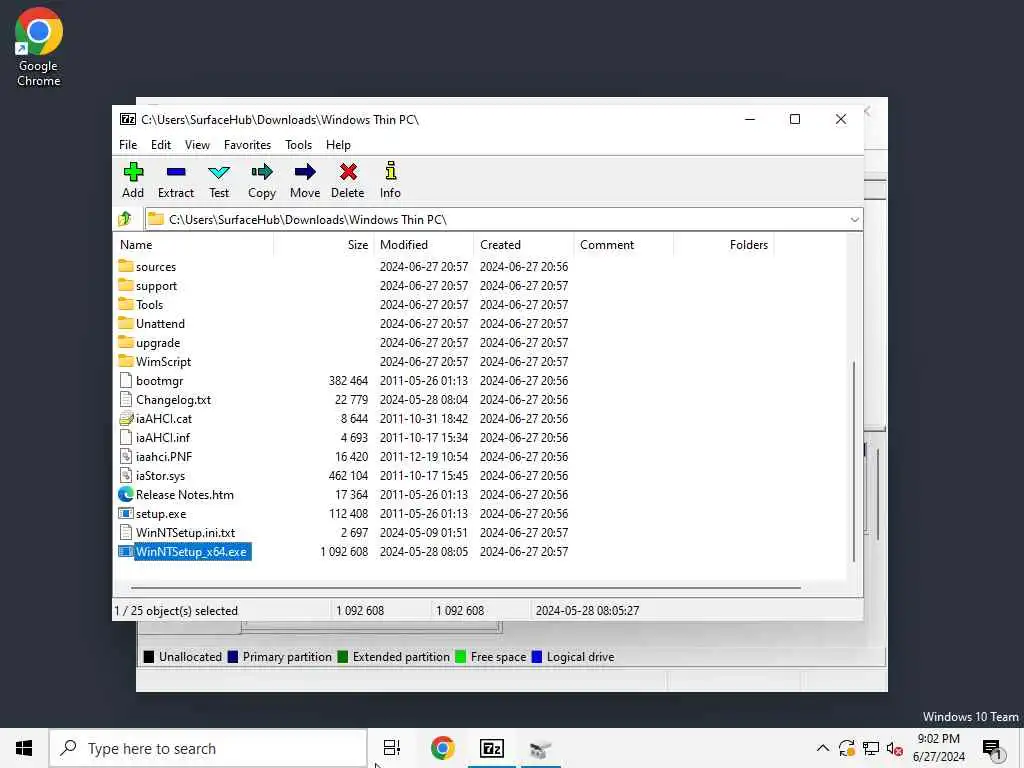Click the red Delete icon
This screenshot has height=768, width=1024.
point(348,172)
